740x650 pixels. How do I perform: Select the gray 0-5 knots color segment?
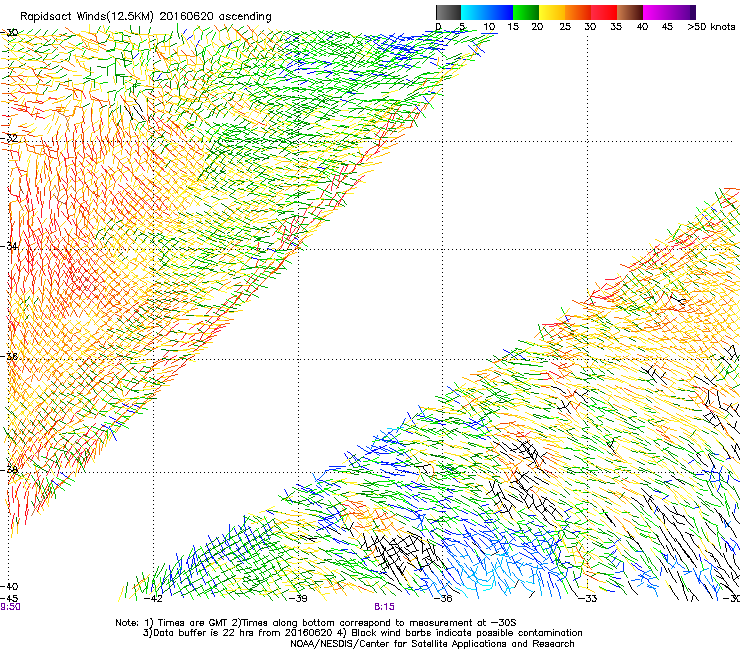448,12
